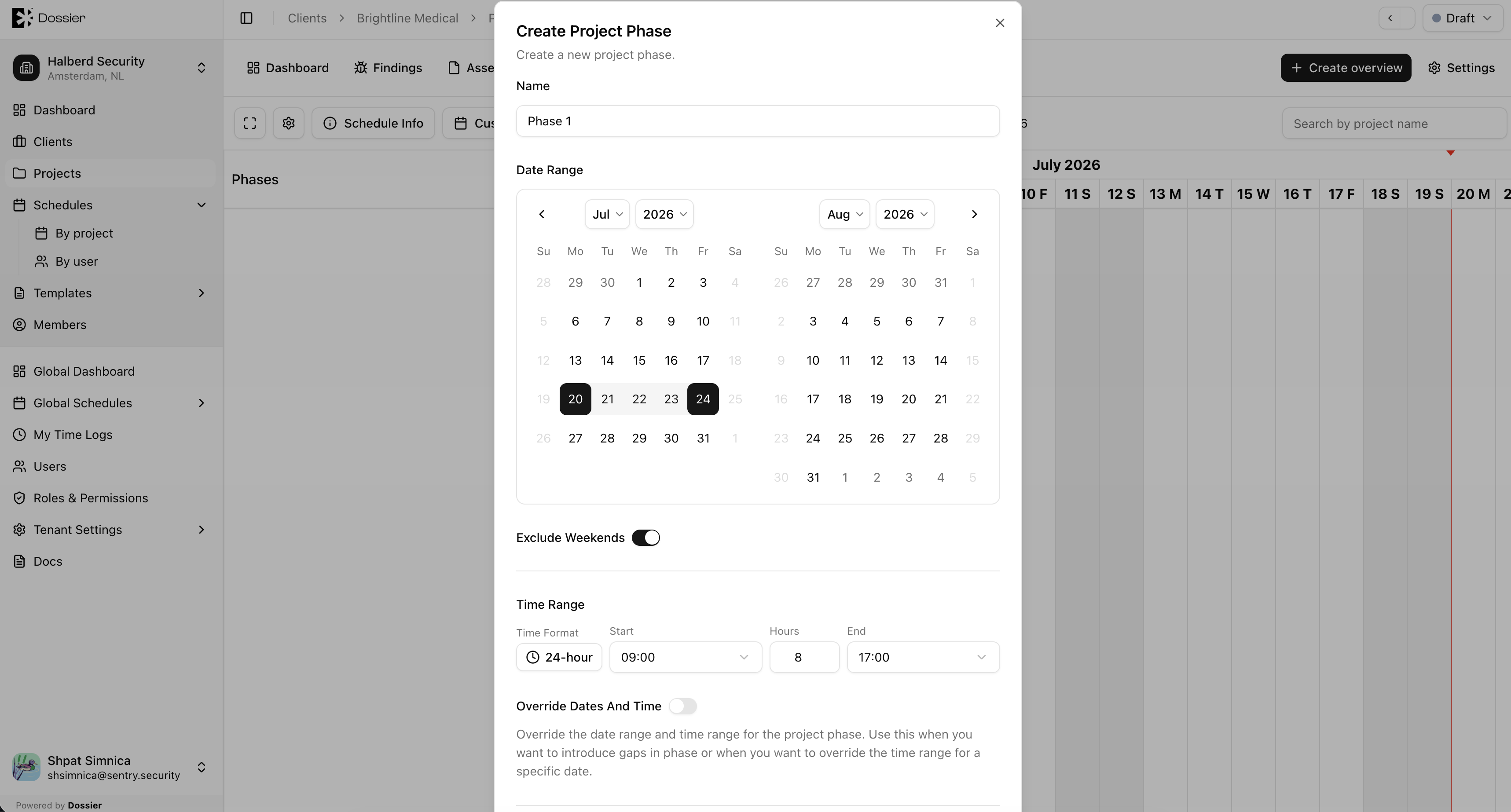Click the Schedule Info button
The width and height of the screenshot is (1511, 812).
click(x=373, y=123)
